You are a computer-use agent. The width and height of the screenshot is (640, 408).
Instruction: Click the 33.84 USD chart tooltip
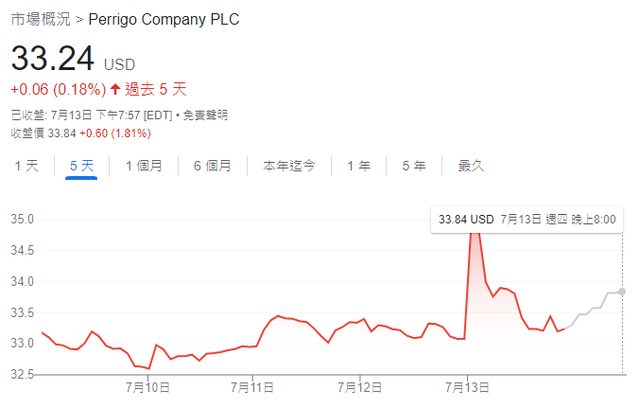pos(528,219)
